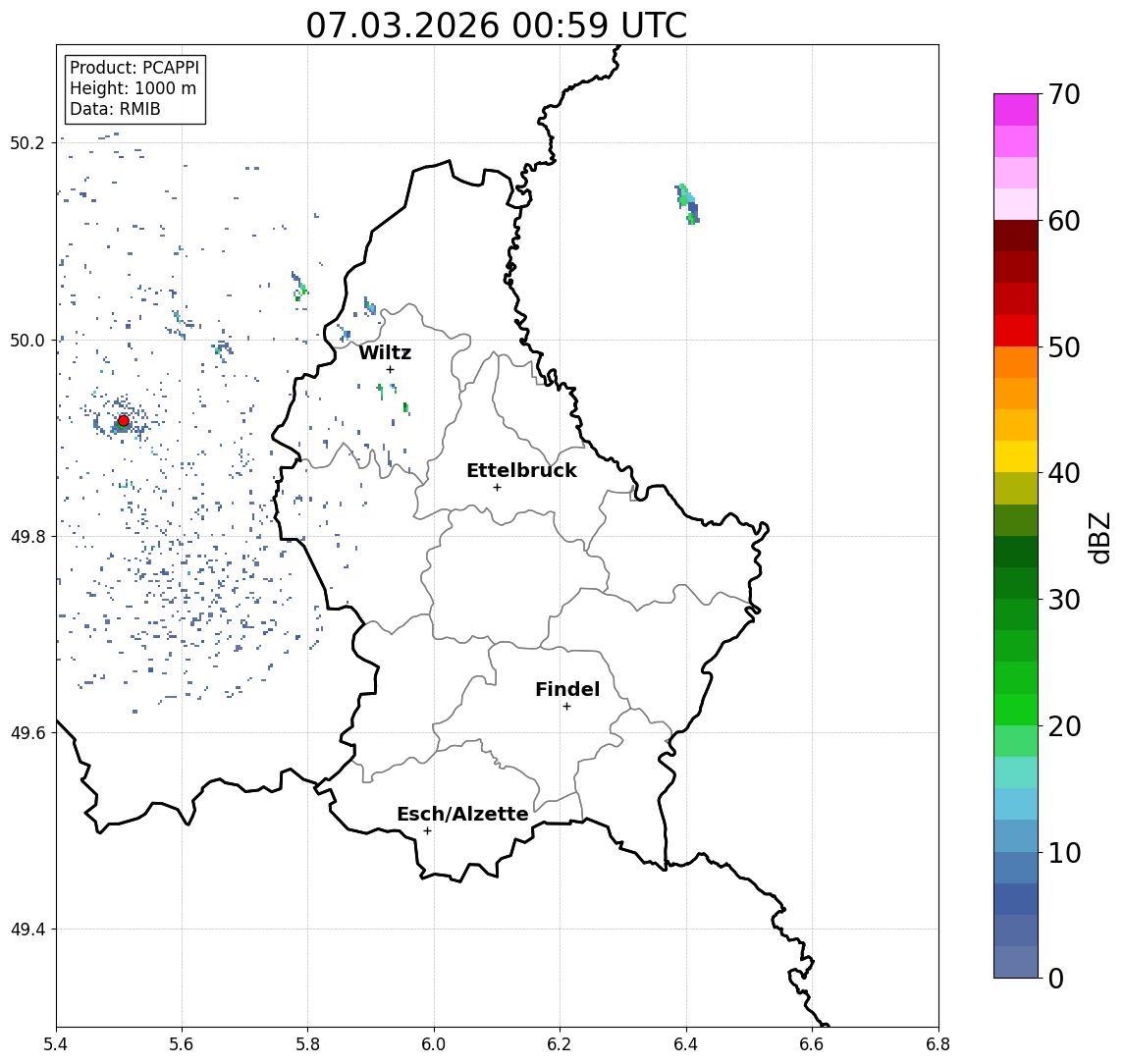Viewport: 1124px width, 1064px height.
Task: Click the longitude tick label 6.0
Action: pos(435,1044)
